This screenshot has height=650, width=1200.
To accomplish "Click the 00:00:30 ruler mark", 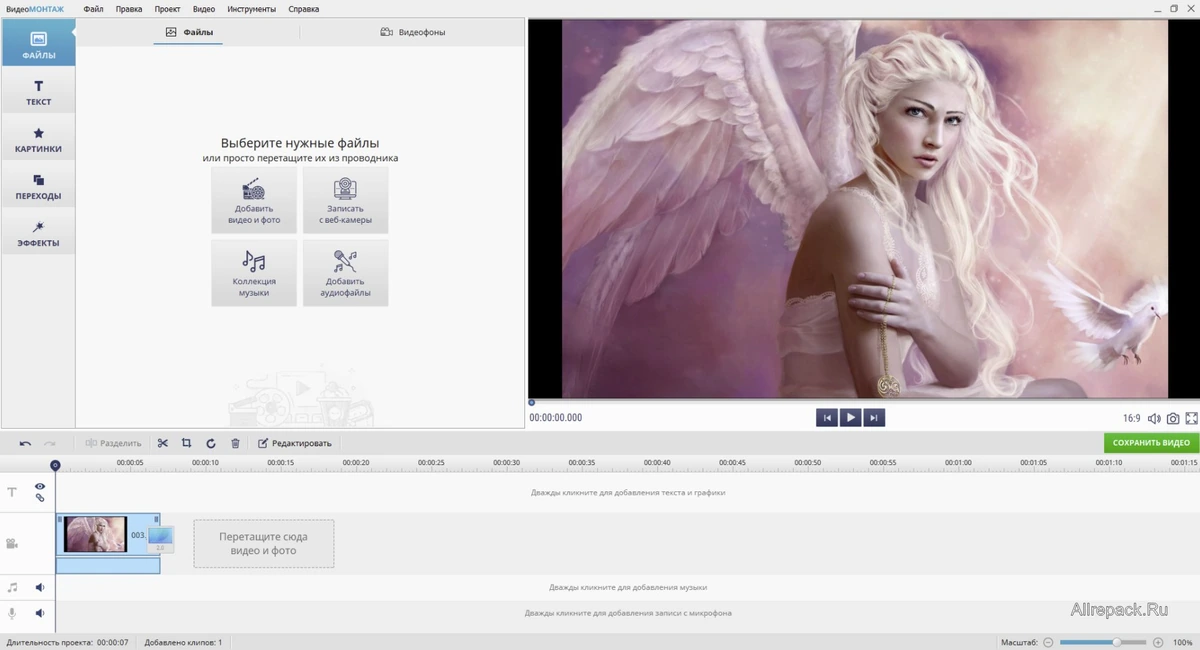I will pyautogui.click(x=507, y=463).
